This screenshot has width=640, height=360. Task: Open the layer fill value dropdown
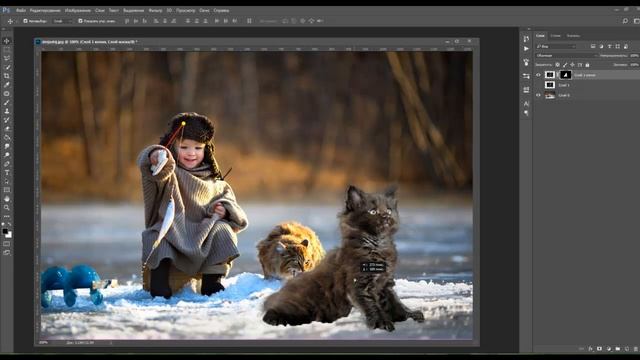(634, 64)
